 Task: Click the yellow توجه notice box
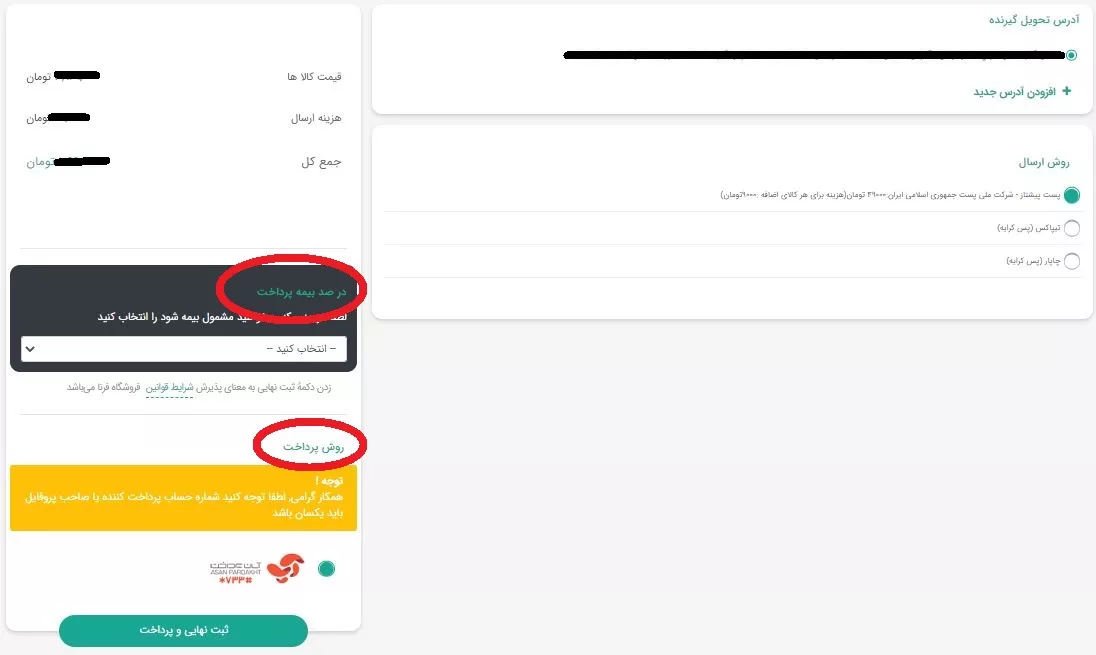[183, 498]
